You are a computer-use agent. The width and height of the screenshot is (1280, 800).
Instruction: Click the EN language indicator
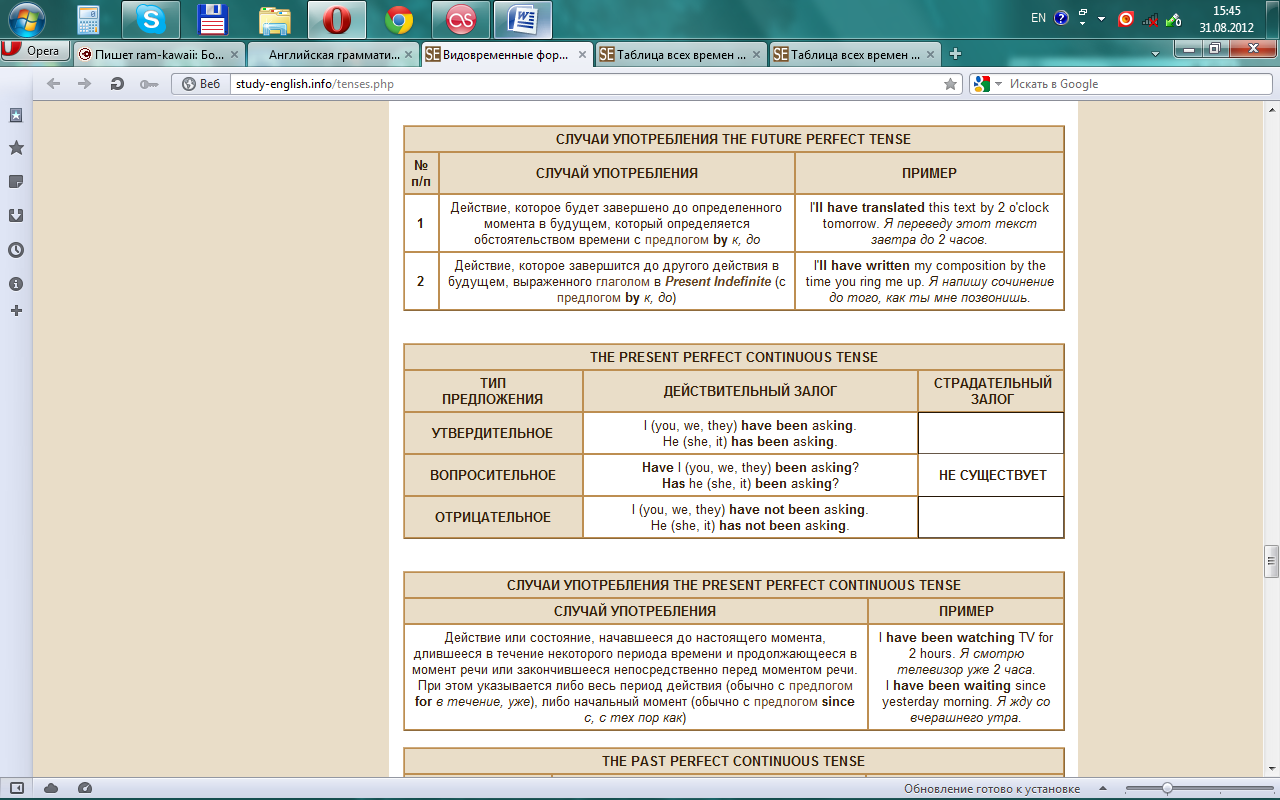(1038, 18)
